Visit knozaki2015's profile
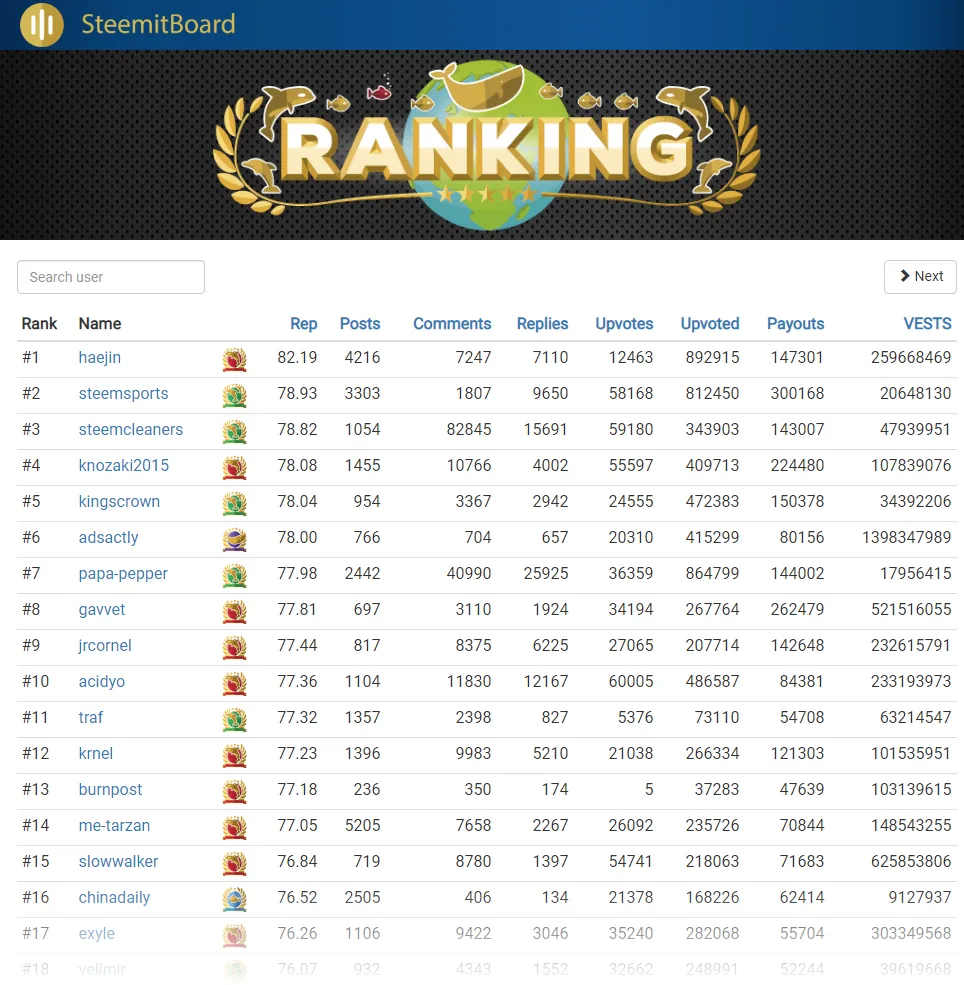The image size is (964, 985). click(124, 465)
